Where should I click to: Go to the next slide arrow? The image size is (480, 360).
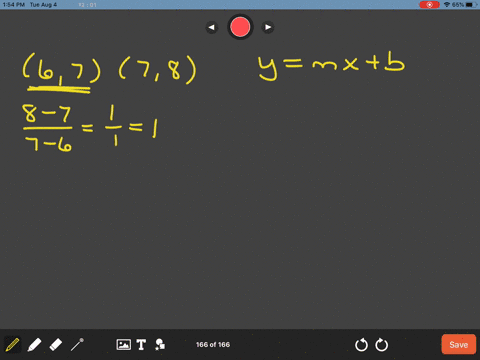pyautogui.click(x=268, y=27)
